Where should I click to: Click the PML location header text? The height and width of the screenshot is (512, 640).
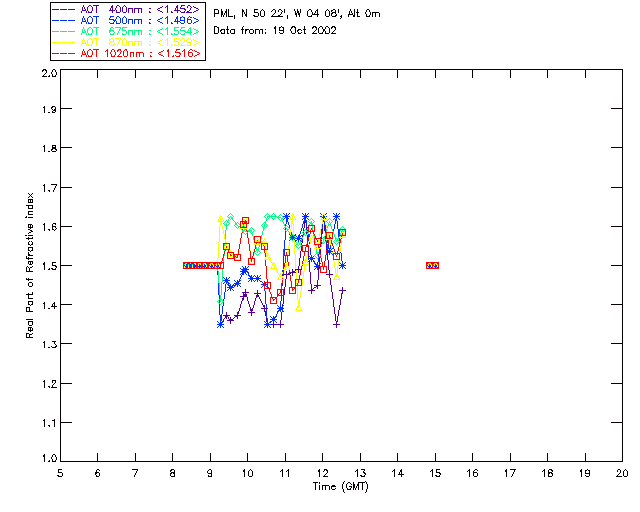[297, 14]
